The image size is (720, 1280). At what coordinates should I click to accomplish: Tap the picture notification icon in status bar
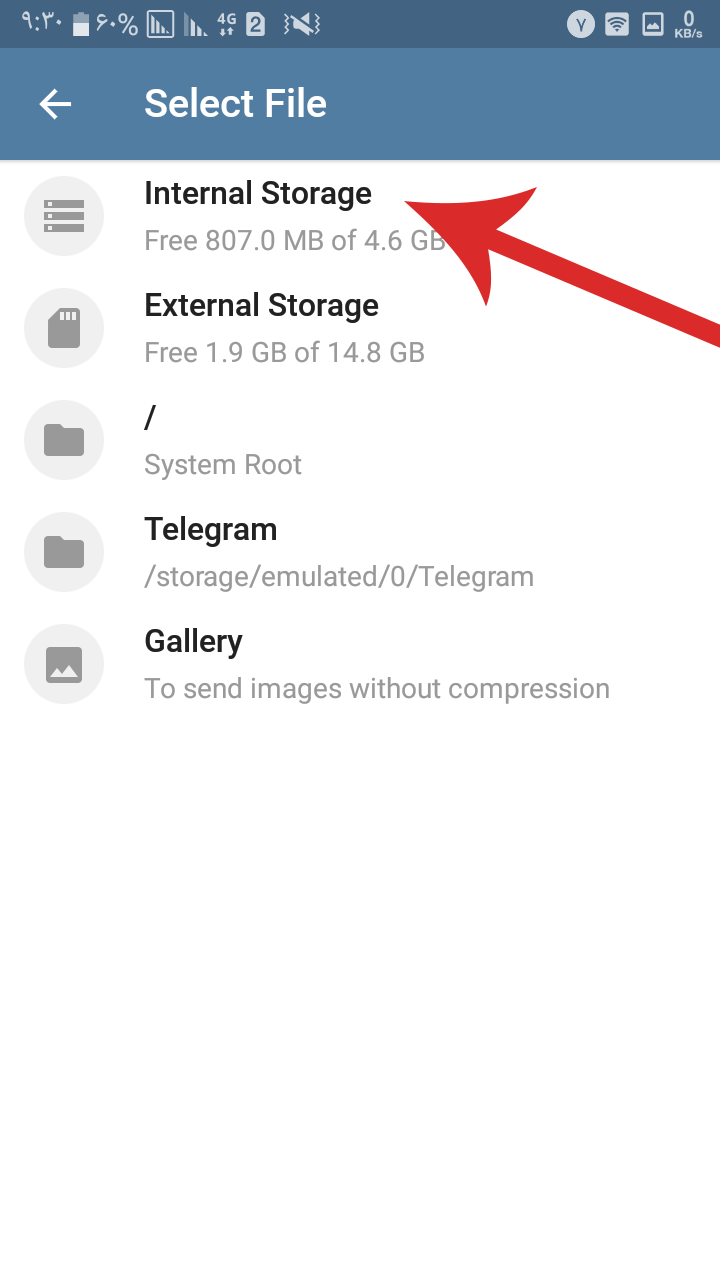(653, 24)
